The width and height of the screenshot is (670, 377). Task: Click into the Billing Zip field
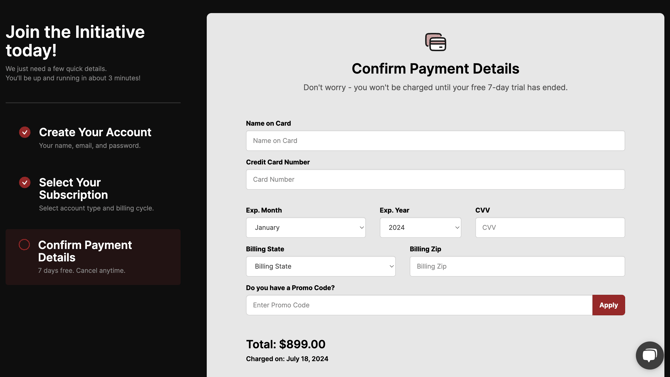pos(517,266)
